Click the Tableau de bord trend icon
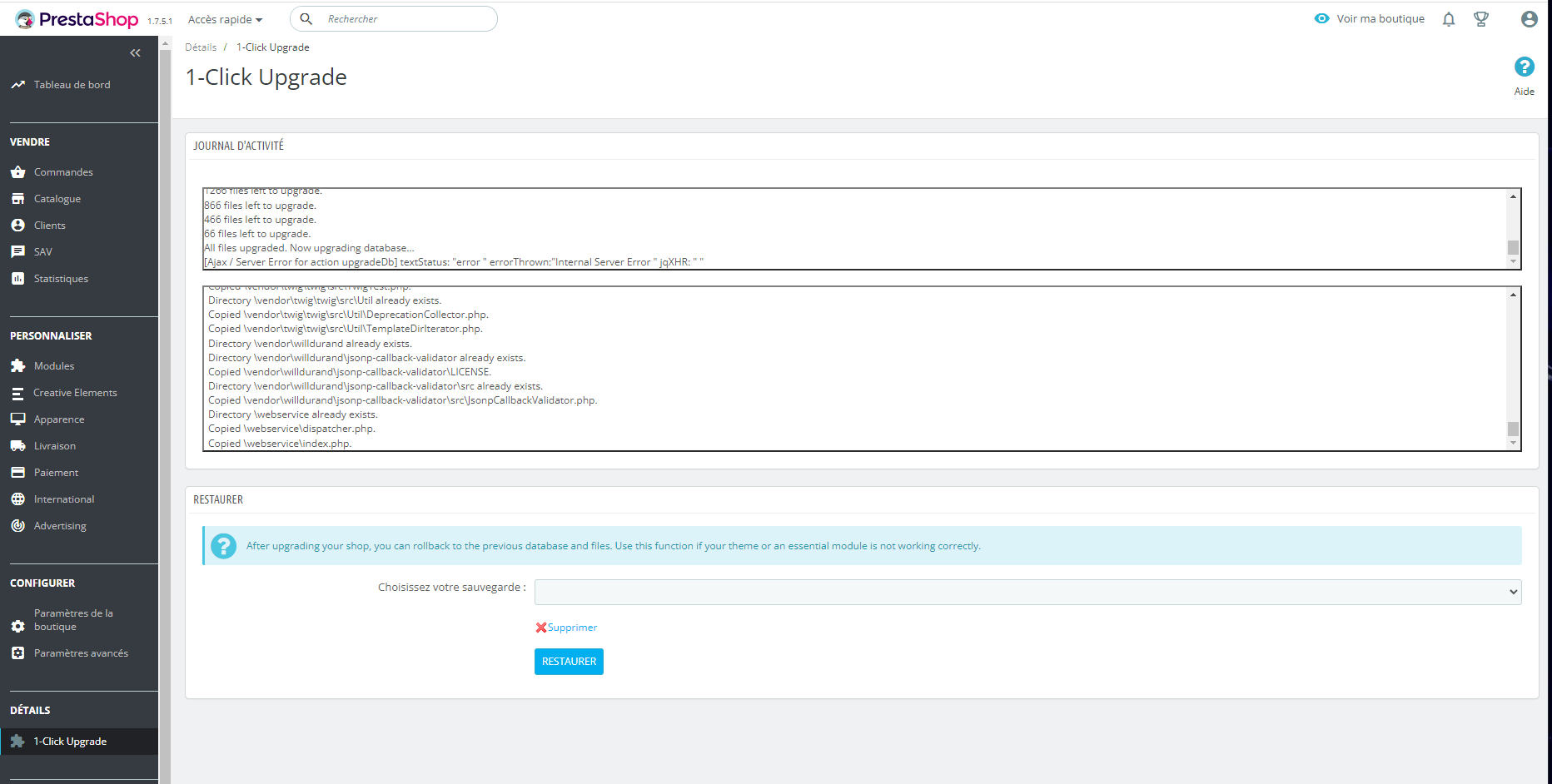Viewport: 1552px width, 784px height. click(x=17, y=85)
